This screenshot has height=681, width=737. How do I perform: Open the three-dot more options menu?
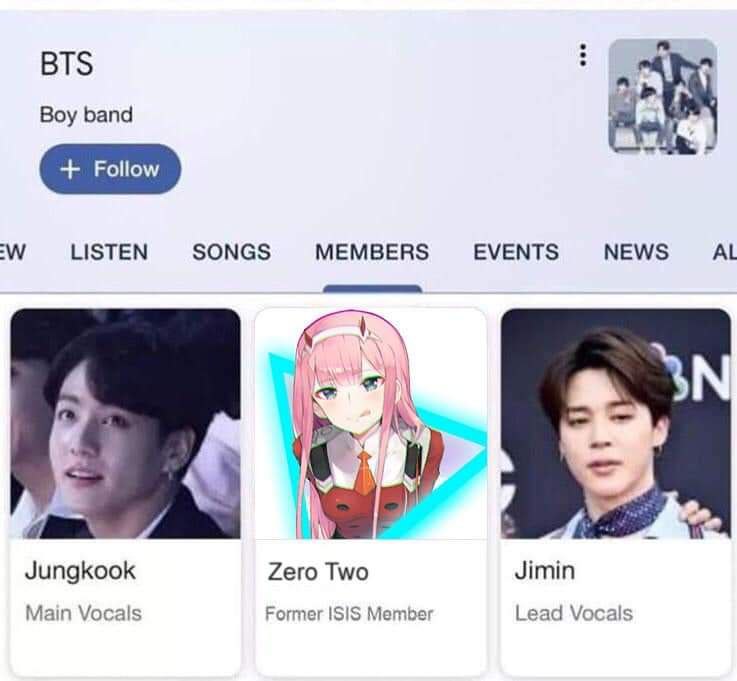click(583, 55)
